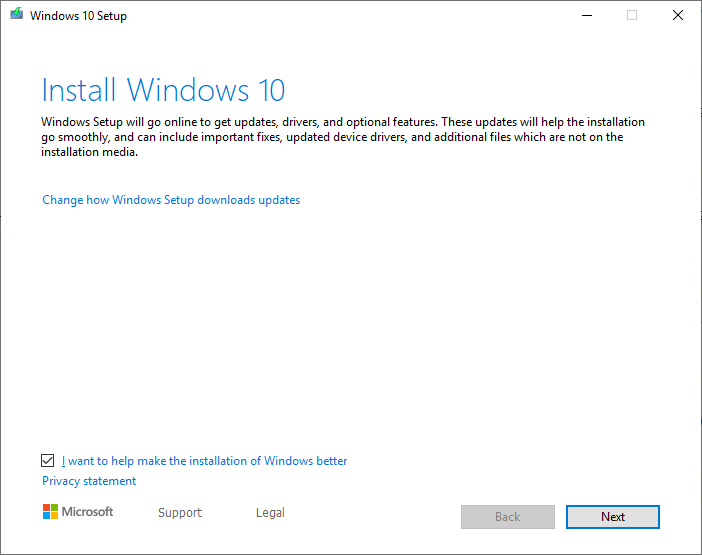Viewport: 702px width, 555px height.
Task: Click the disabled Back button
Action: (508, 517)
